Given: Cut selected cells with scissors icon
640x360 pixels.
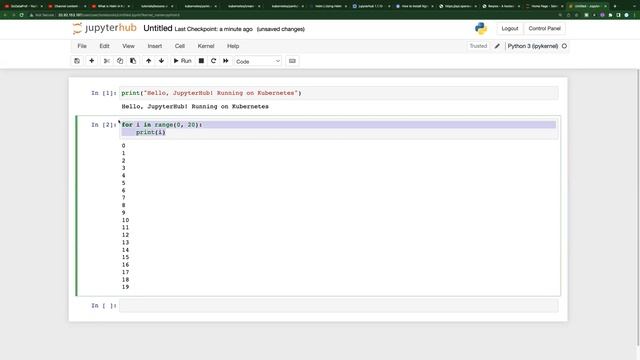Looking at the screenshot, I should [x=107, y=61].
